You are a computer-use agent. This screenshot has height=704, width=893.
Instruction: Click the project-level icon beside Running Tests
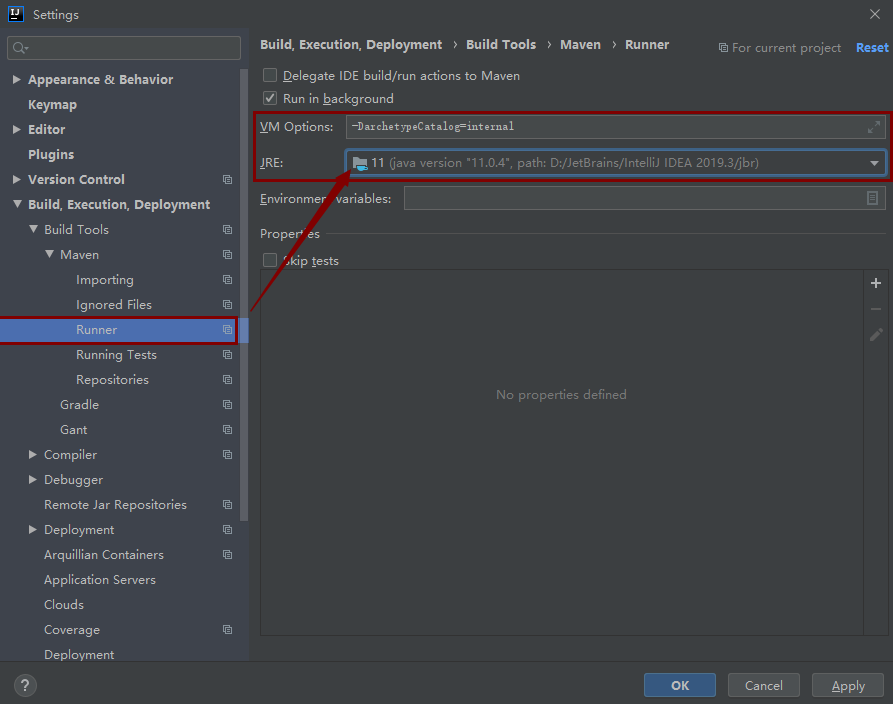pos(227,355)
